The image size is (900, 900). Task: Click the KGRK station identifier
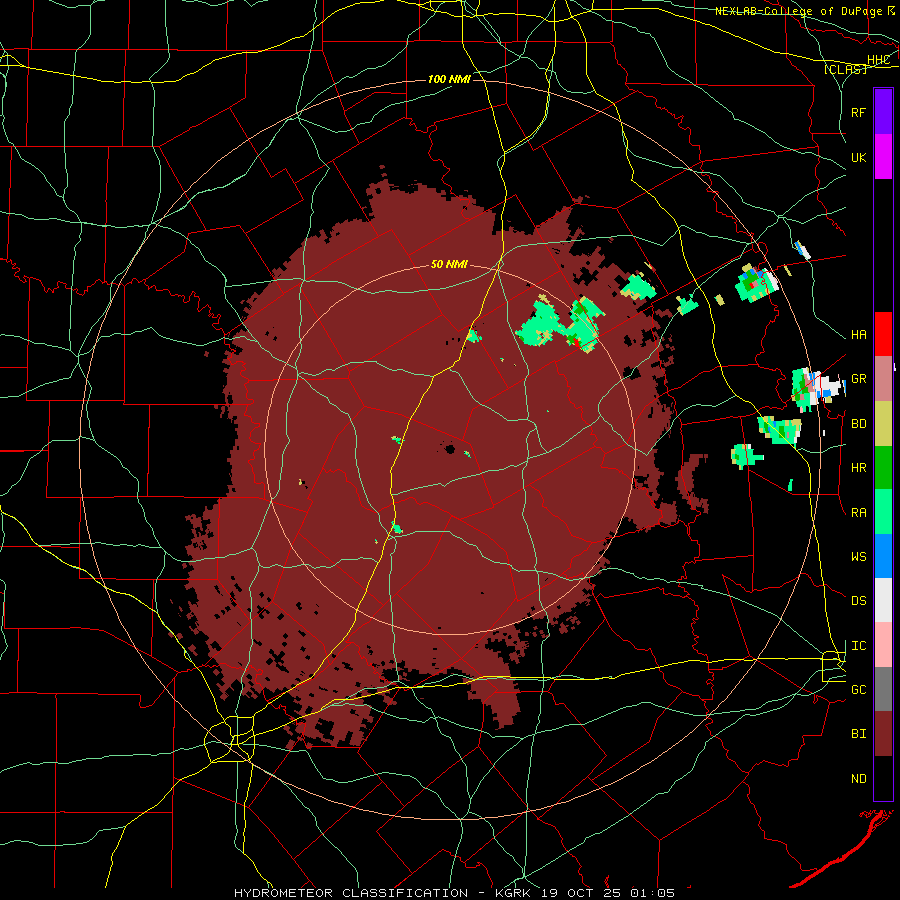point(515,893)
